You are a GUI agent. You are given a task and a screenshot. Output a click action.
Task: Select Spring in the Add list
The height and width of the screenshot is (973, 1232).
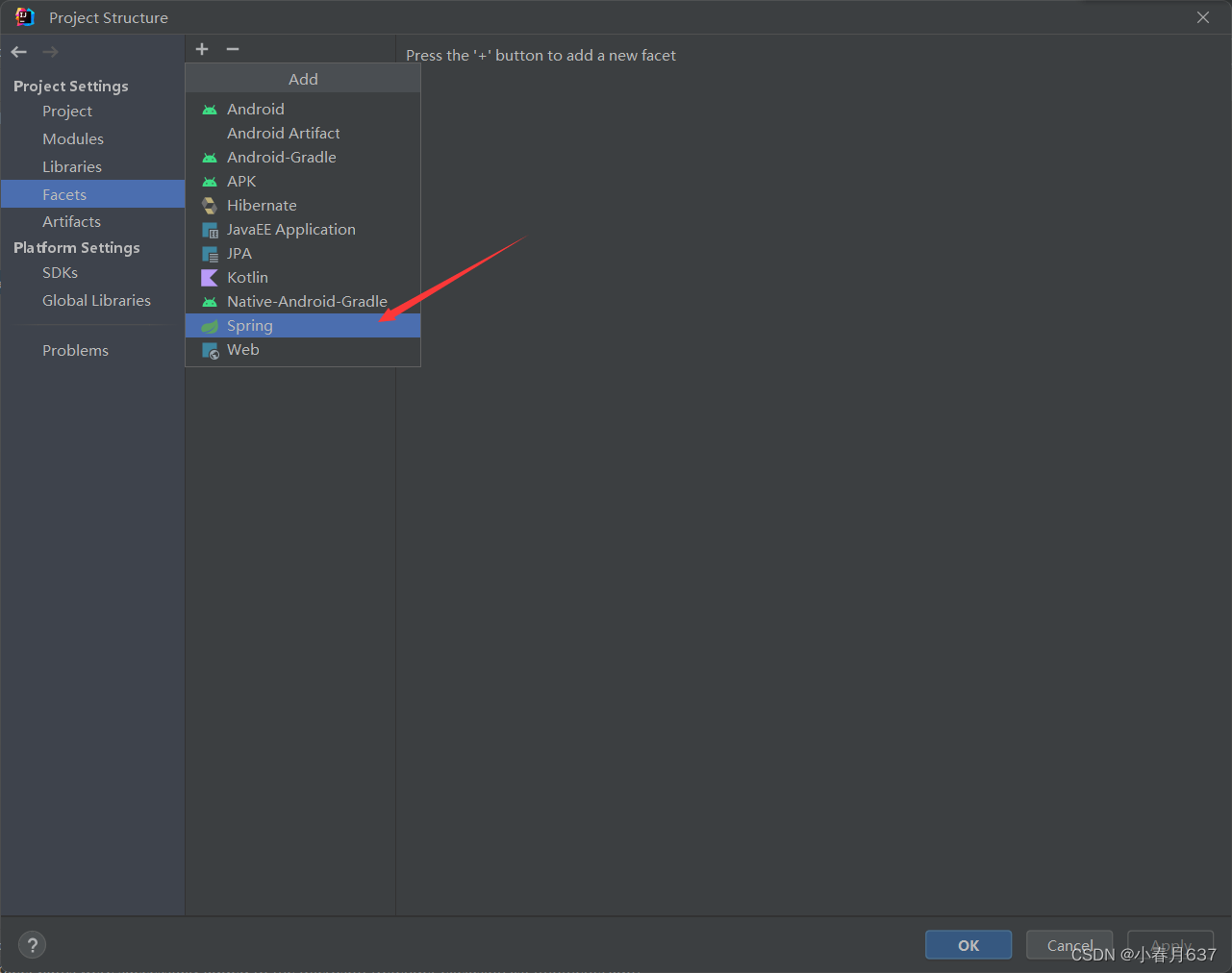(x=303, y=326)
